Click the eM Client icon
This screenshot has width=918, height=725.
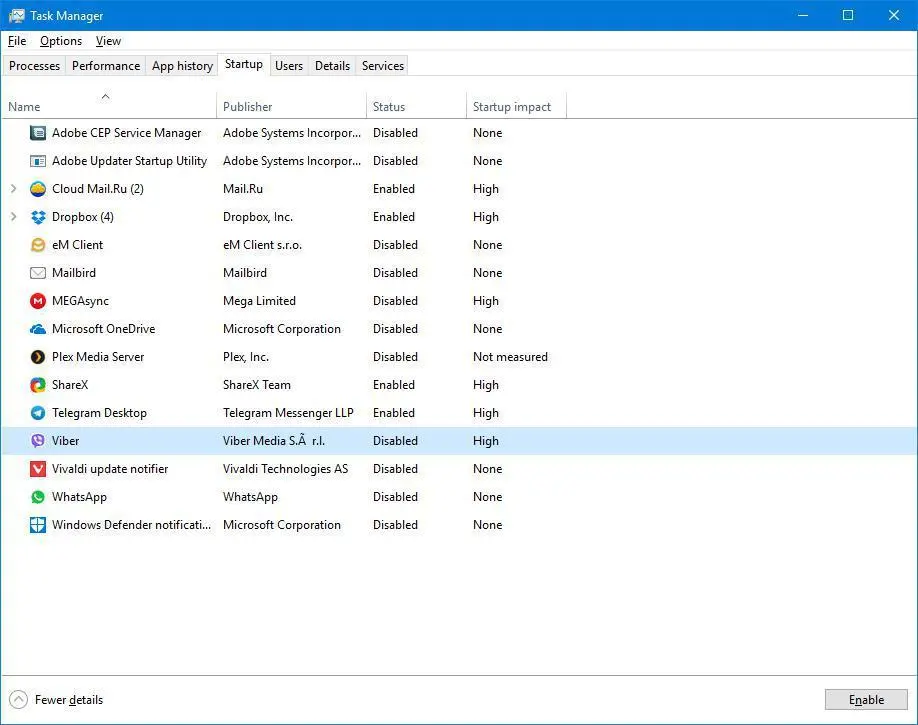point(38,245)
